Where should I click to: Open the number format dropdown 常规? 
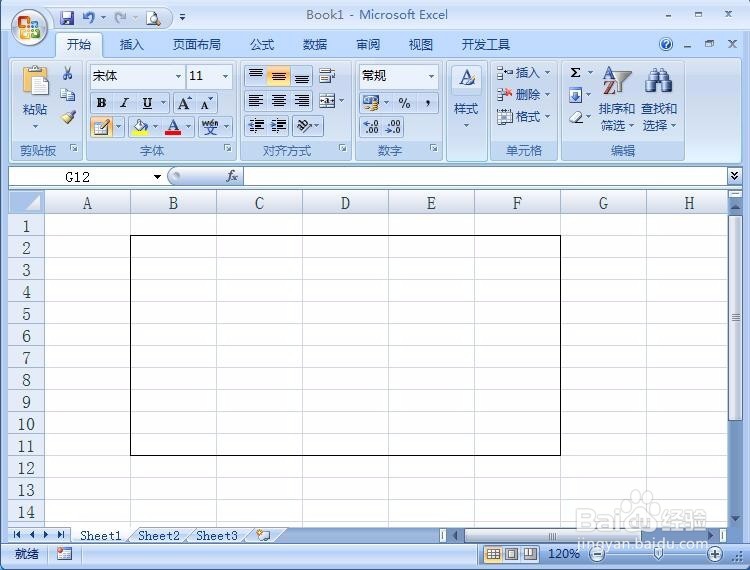tap(431, 77)
